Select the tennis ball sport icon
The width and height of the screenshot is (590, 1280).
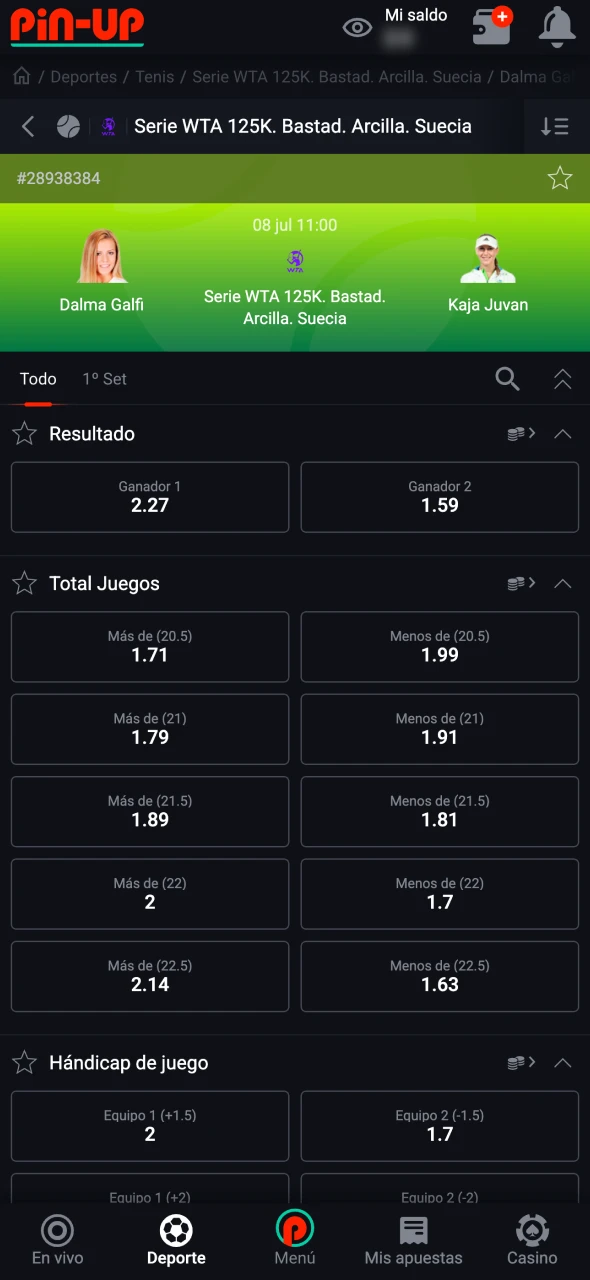tap(68, 126)
